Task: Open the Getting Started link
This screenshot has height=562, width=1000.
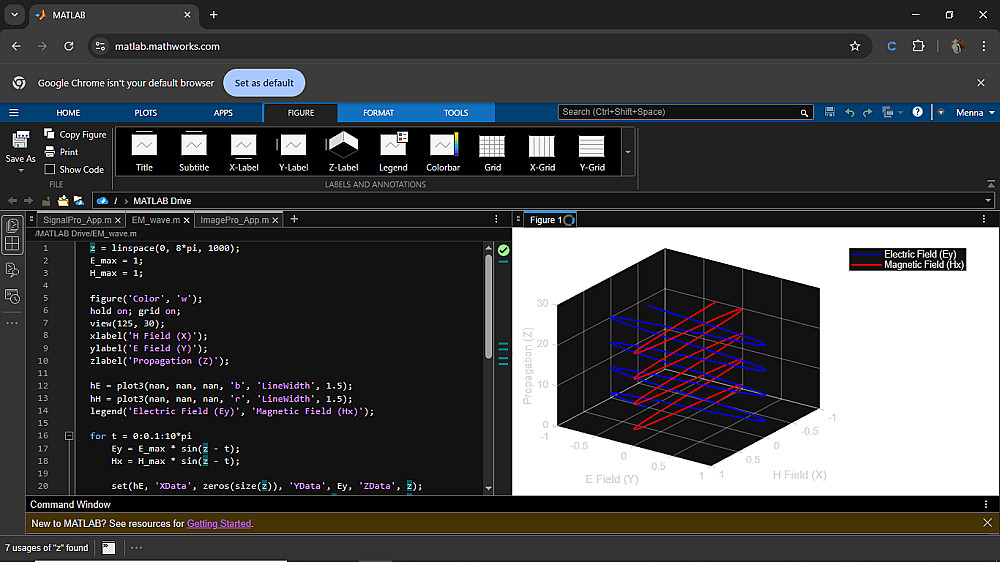Action: click(x=218, y=523)
